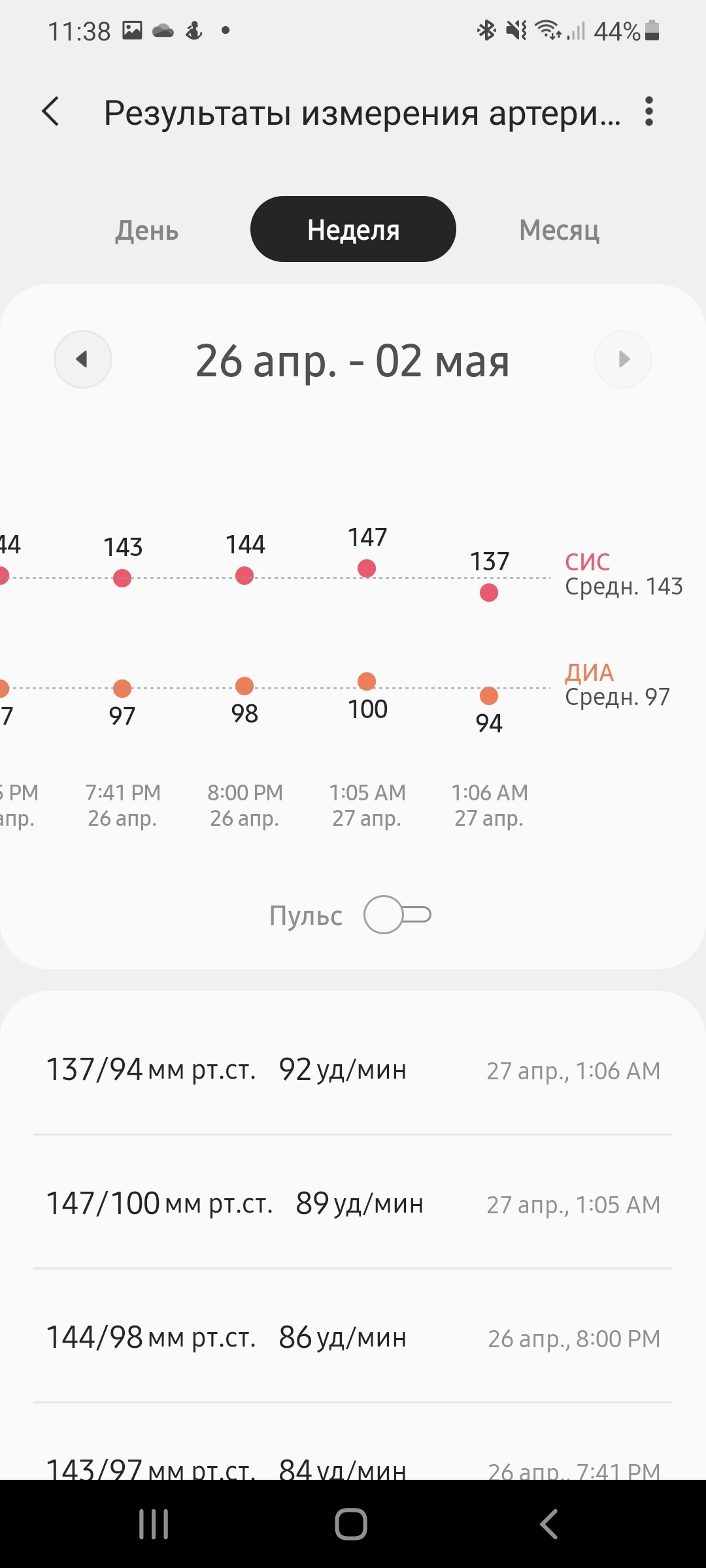Screen dimensions: 706x1568
Task: Enable the Пульс toggle switch
Action: click(397, 915)
